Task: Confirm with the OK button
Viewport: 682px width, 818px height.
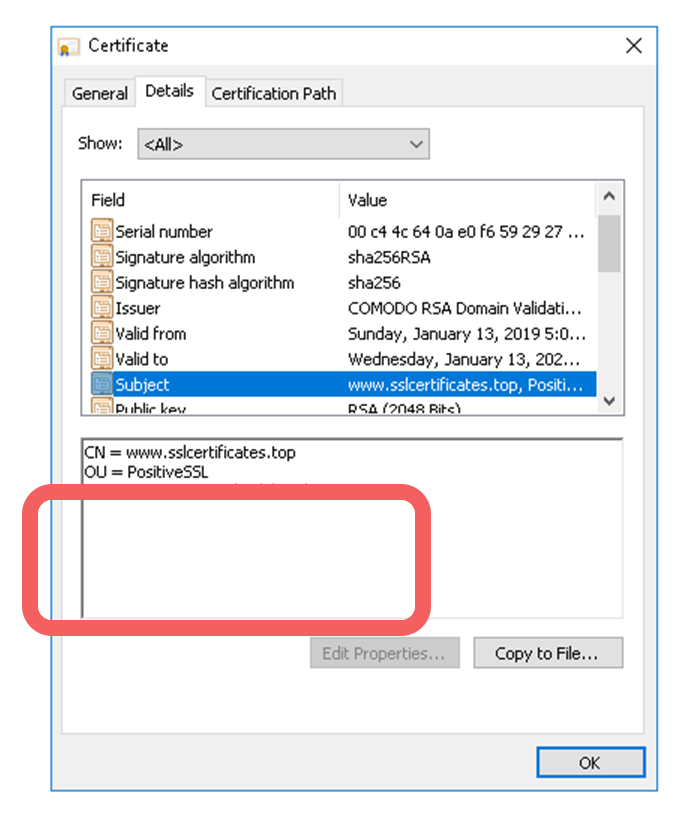Action: point(589,763)
